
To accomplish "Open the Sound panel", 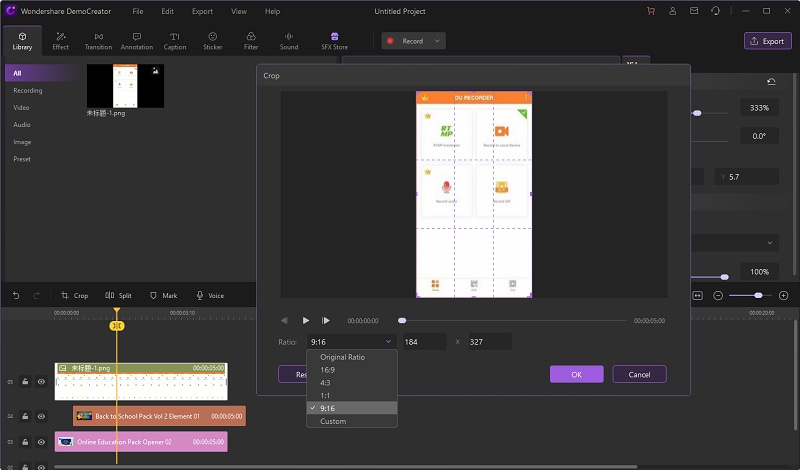I will click(x=289, y=41).
